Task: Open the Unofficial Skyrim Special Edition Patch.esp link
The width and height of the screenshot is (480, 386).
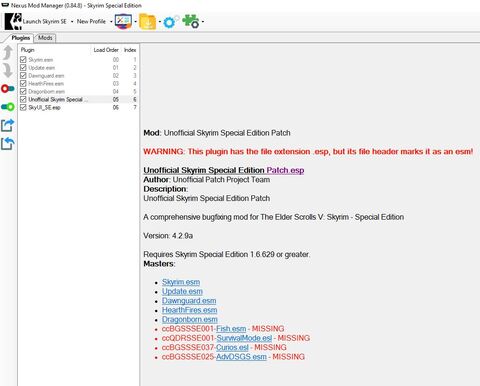Action: [224, 170]
